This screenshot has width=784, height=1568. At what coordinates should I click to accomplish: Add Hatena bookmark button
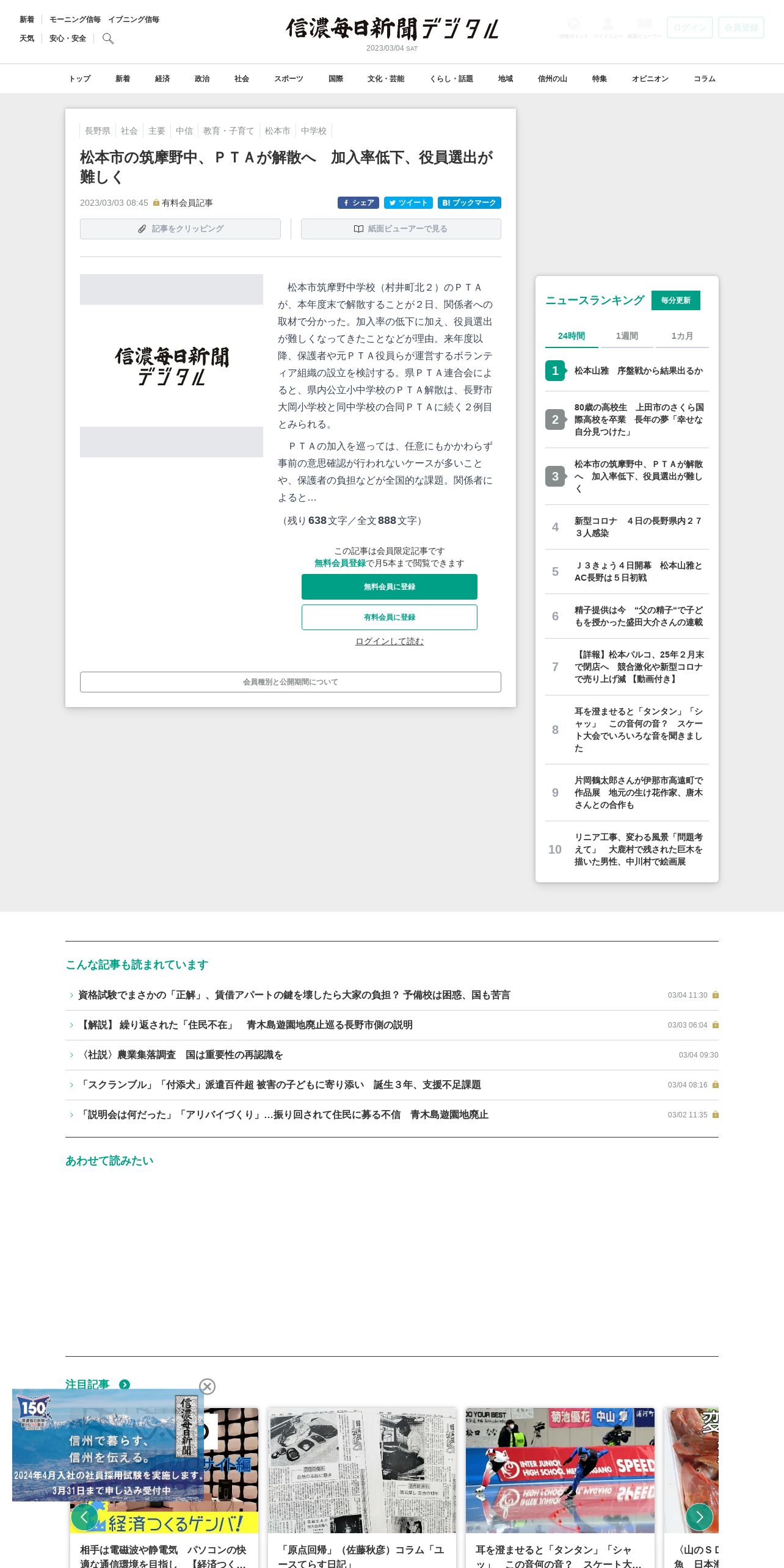pos(470,203)
